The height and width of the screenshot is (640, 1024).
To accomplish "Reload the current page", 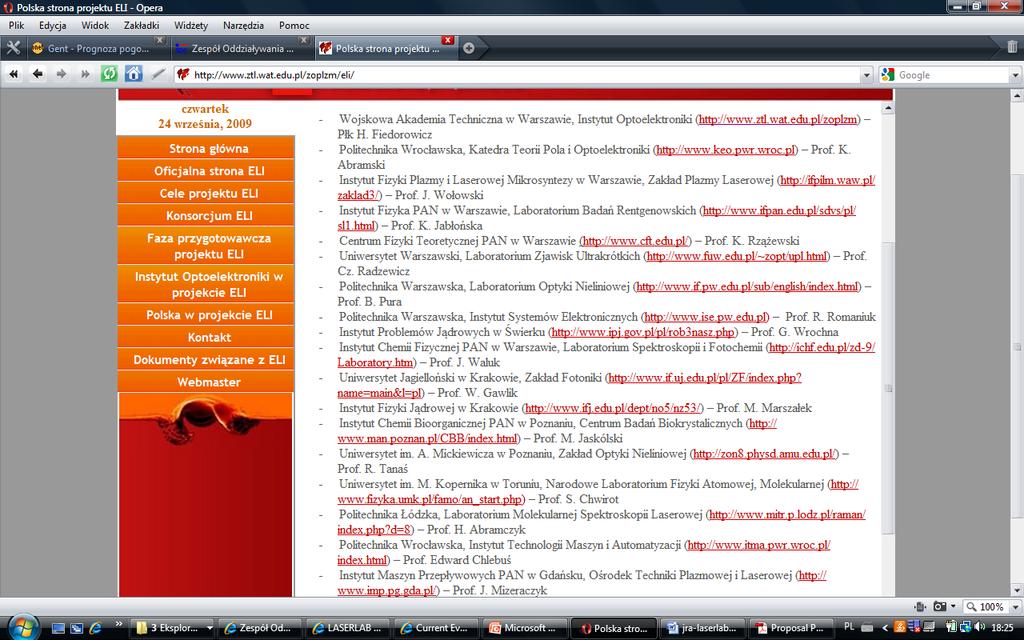I will point(109,74).
